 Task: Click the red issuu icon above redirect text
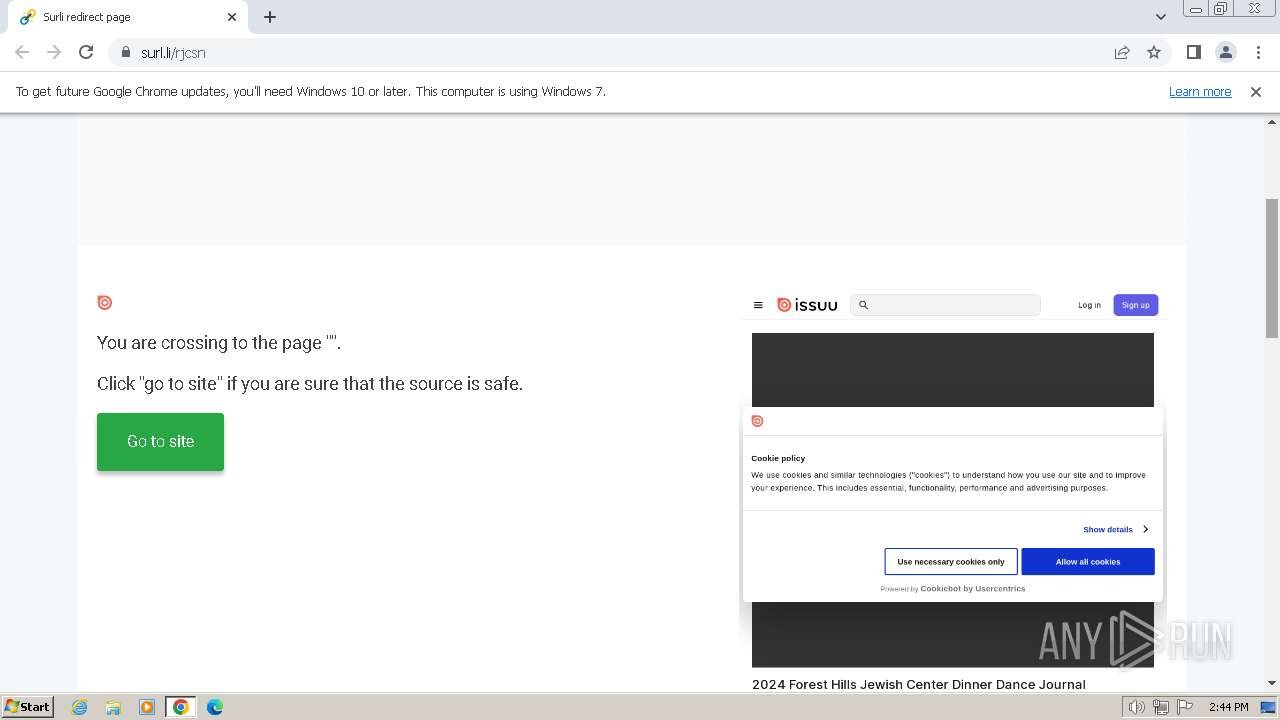tap(104, 302)
